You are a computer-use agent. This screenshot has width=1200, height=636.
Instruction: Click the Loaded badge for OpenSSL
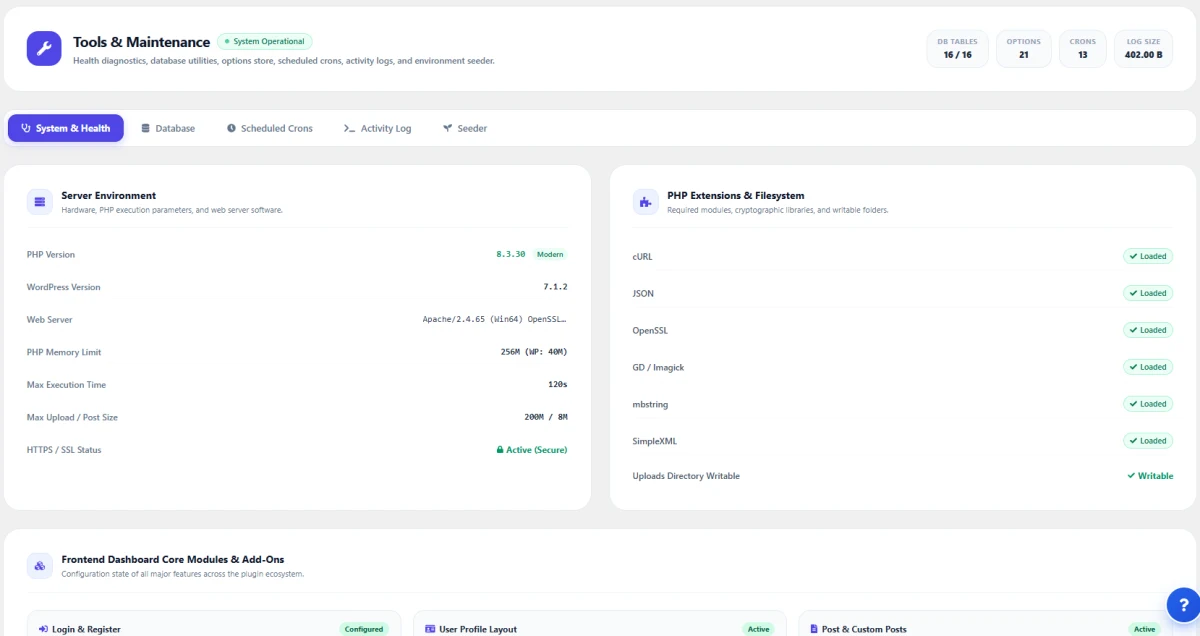pyautogui.click(x=1148, y=330)
